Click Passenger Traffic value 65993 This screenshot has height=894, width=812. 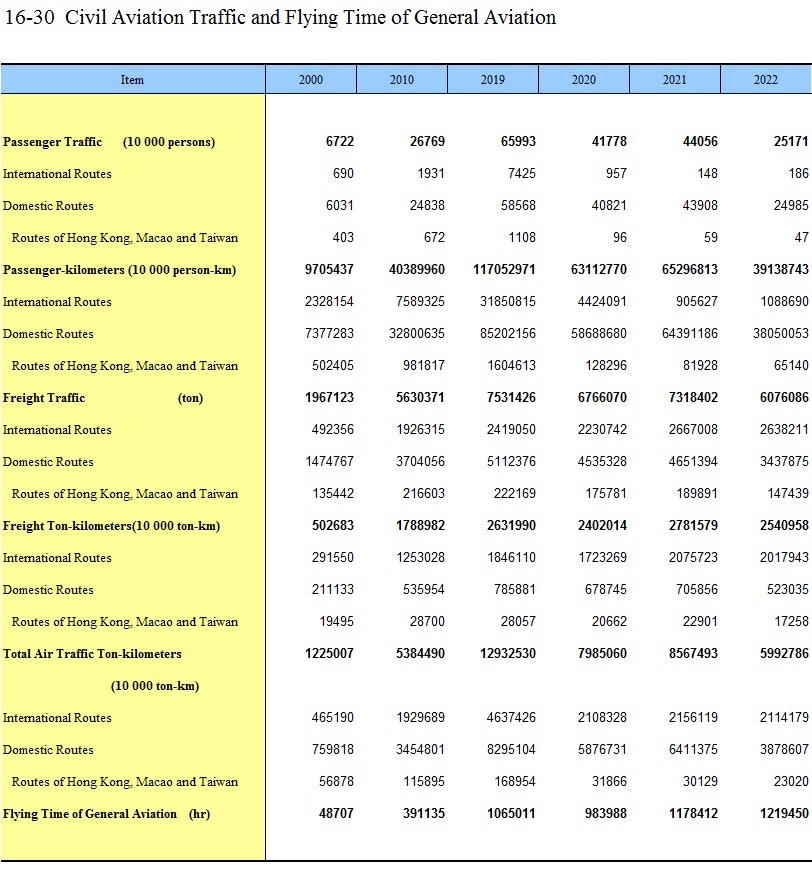[518, 141]
